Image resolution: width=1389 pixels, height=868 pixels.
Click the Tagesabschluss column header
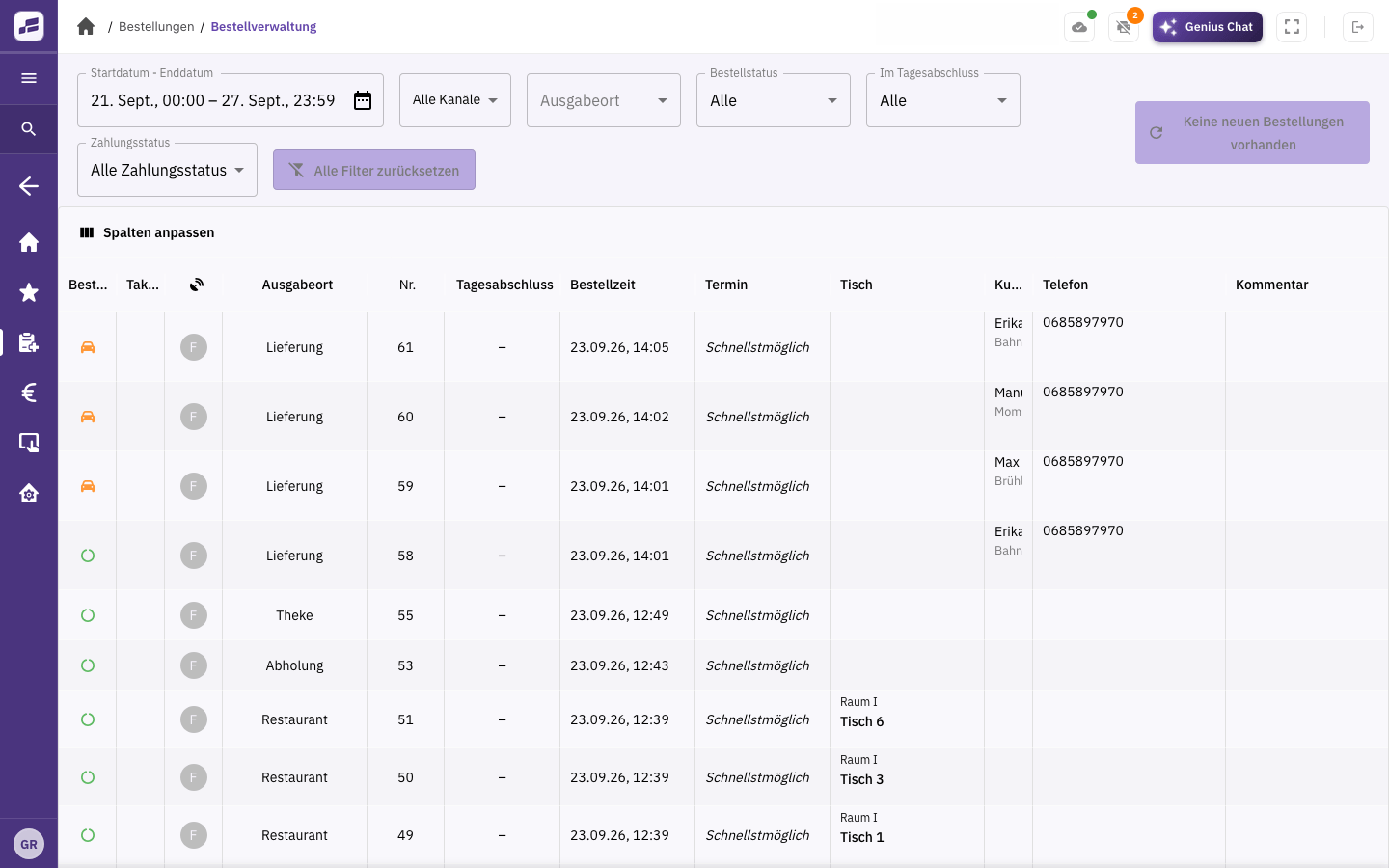pos(504,285)
